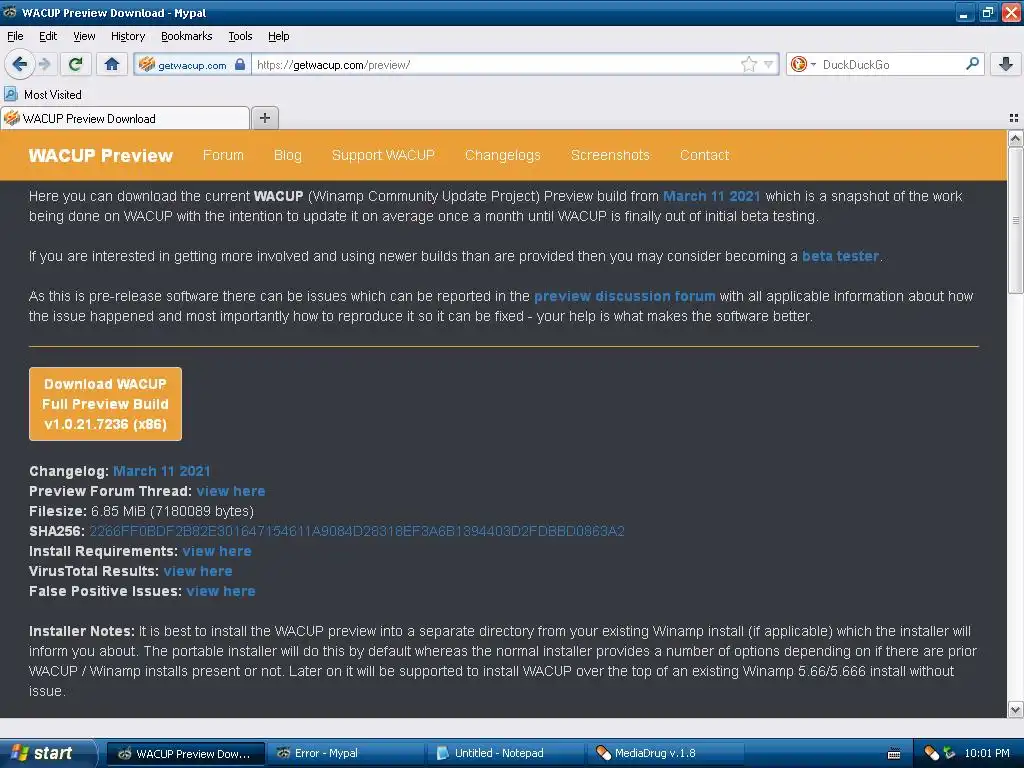
Task: Open the Bookmarks menu
Action: (x=187, y=36)
